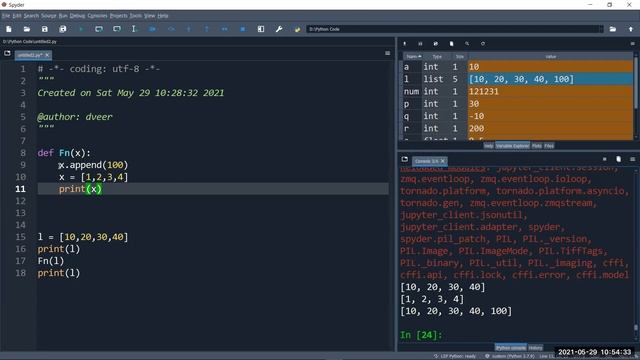Open the Help menu

[x=163, y=16]
